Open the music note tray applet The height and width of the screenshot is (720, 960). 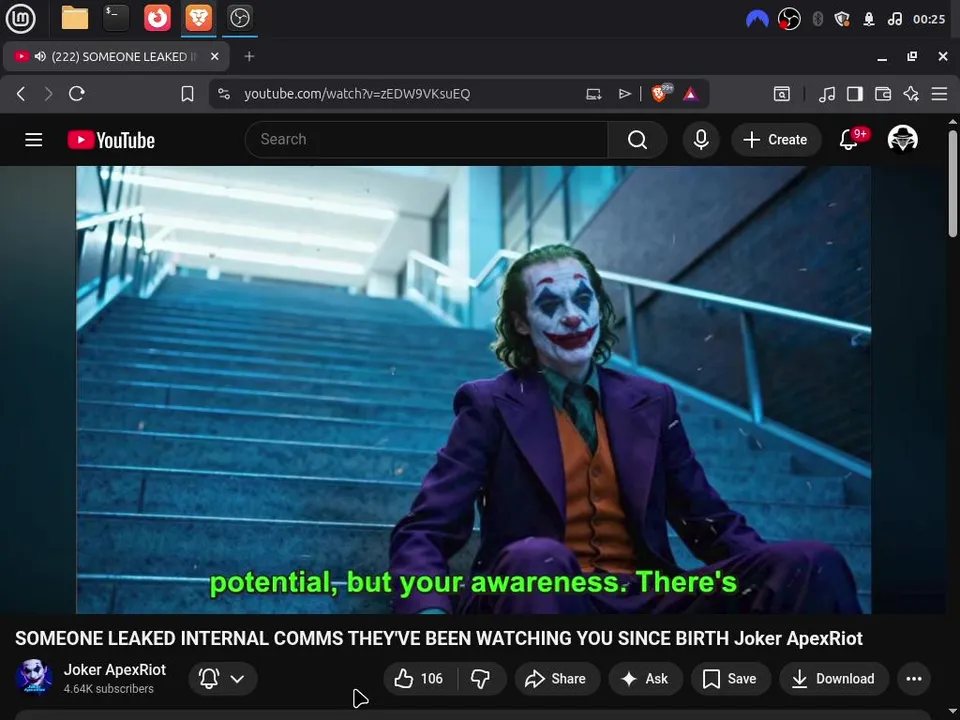tap(894, 19)
